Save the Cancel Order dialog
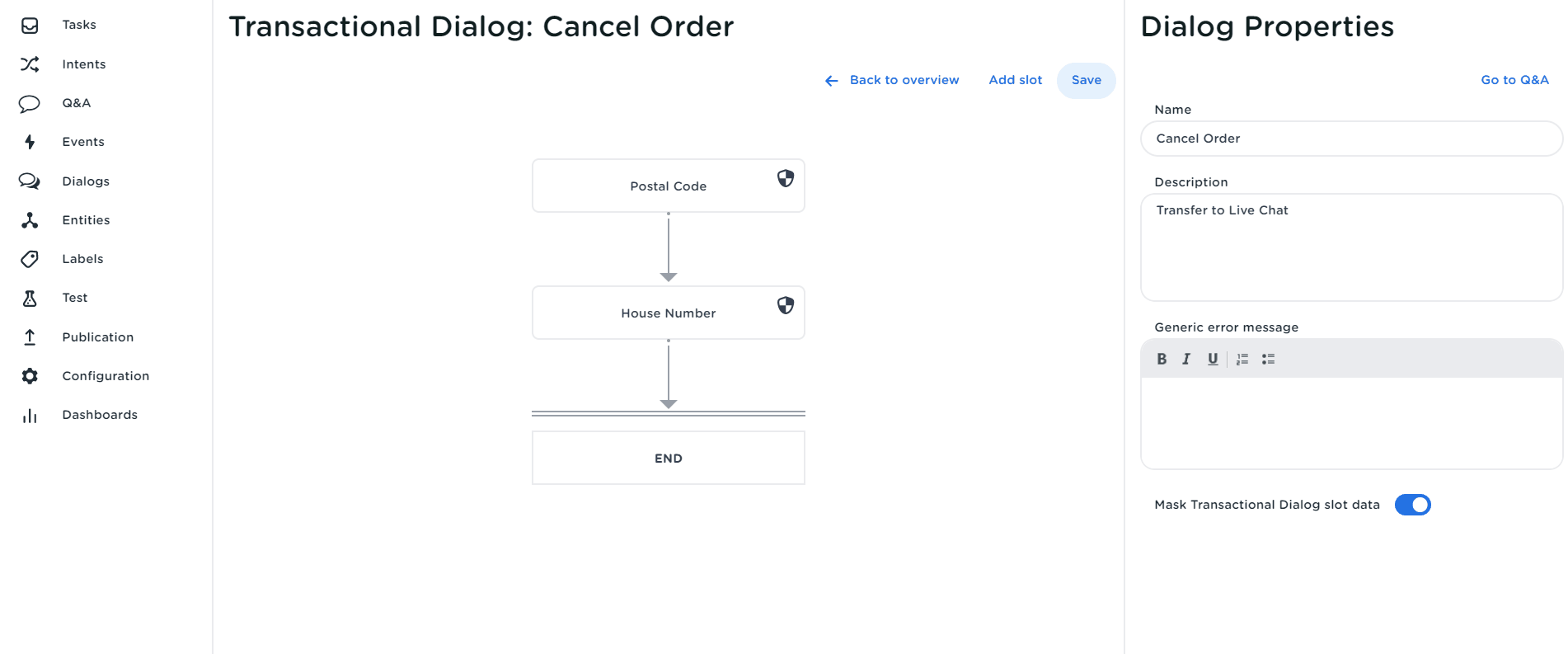The width and height of the screenshot is (1568, 654). coord(1086,80)
